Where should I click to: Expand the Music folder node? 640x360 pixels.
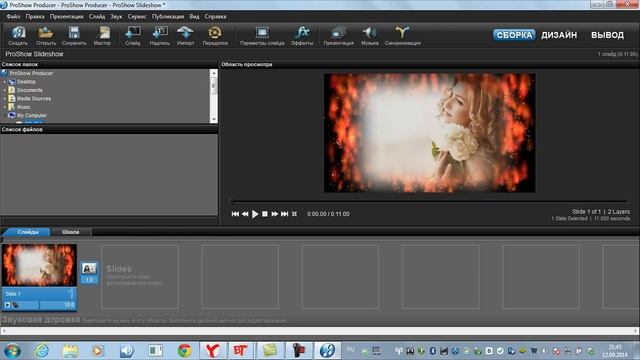(x=5, y=107)
